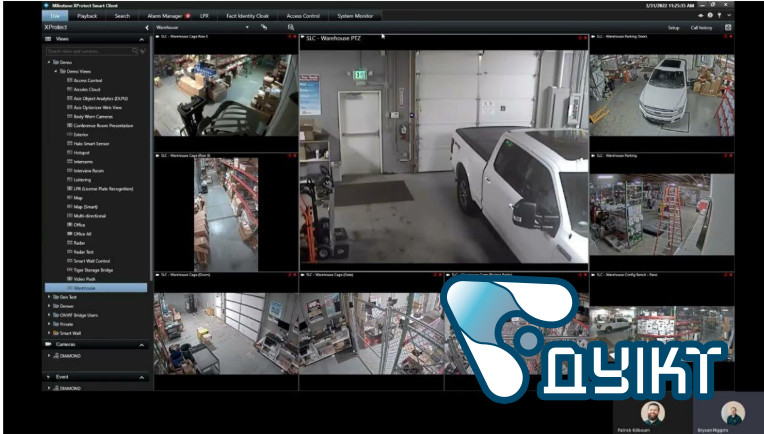
Task: Open the Warehouse view dropdown
Action: point(248,28)
